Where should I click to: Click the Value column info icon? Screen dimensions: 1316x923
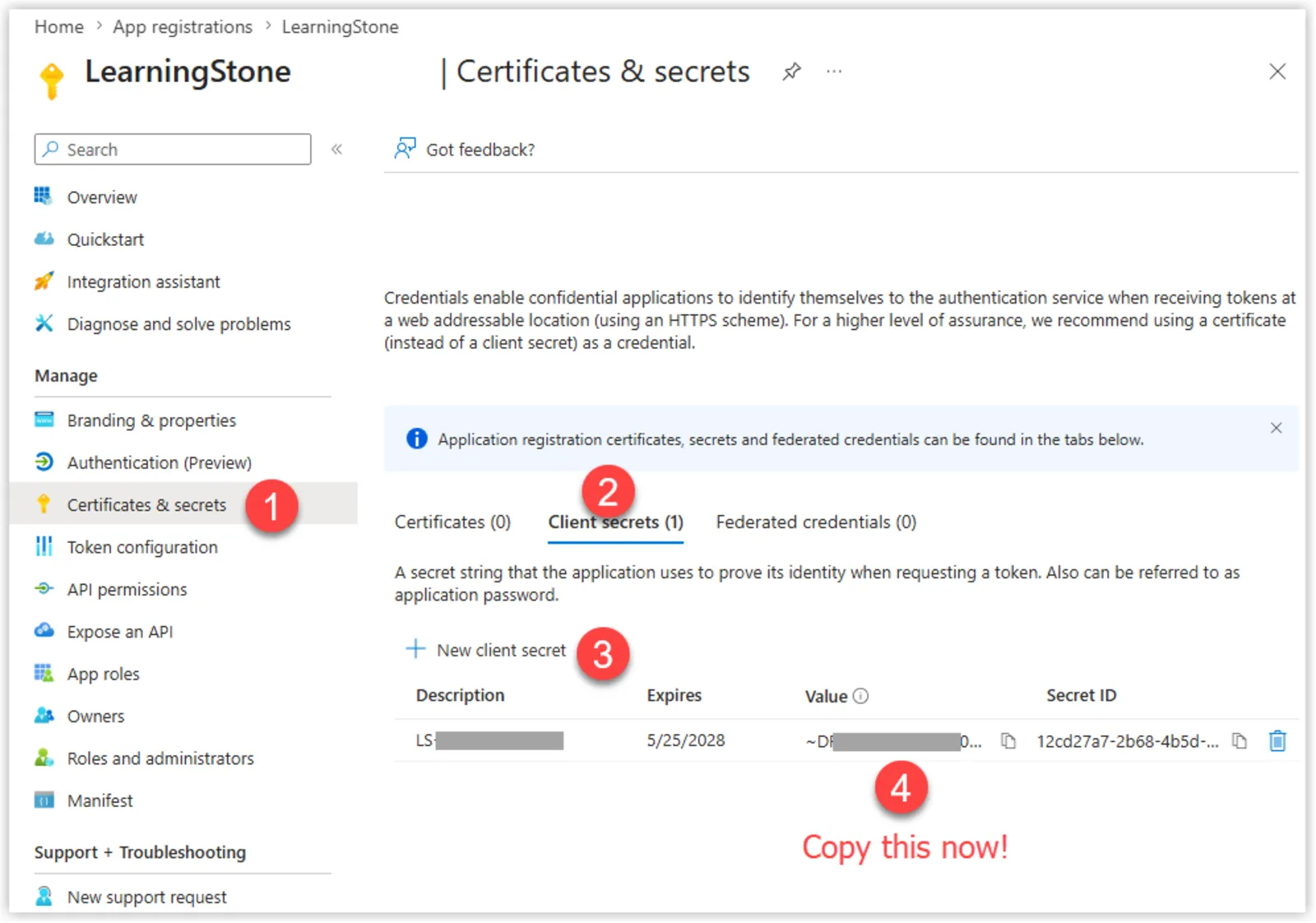(x=860, y=696)
